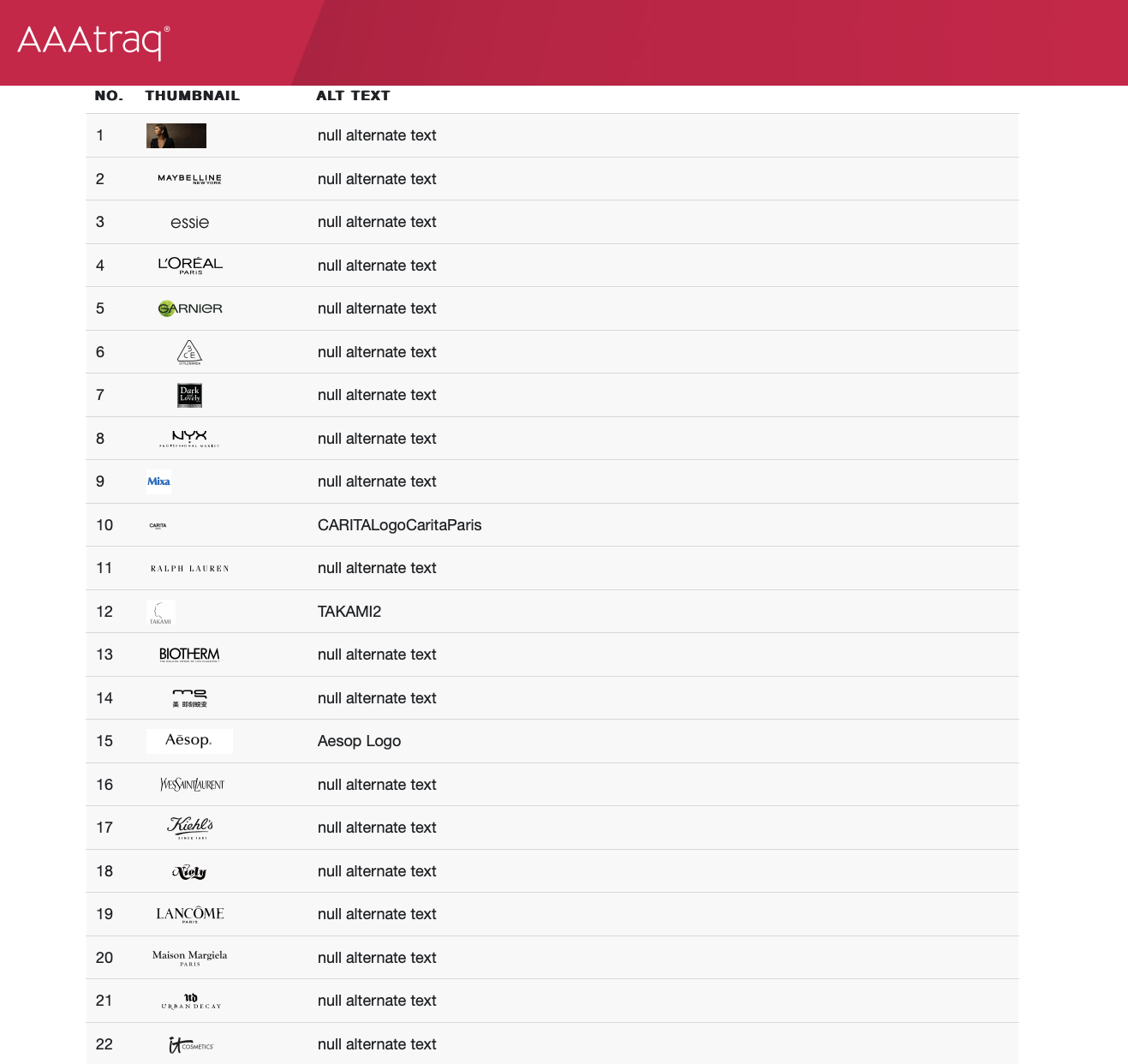Click the Yves Saint Laurent logo thumbnail

192,785
